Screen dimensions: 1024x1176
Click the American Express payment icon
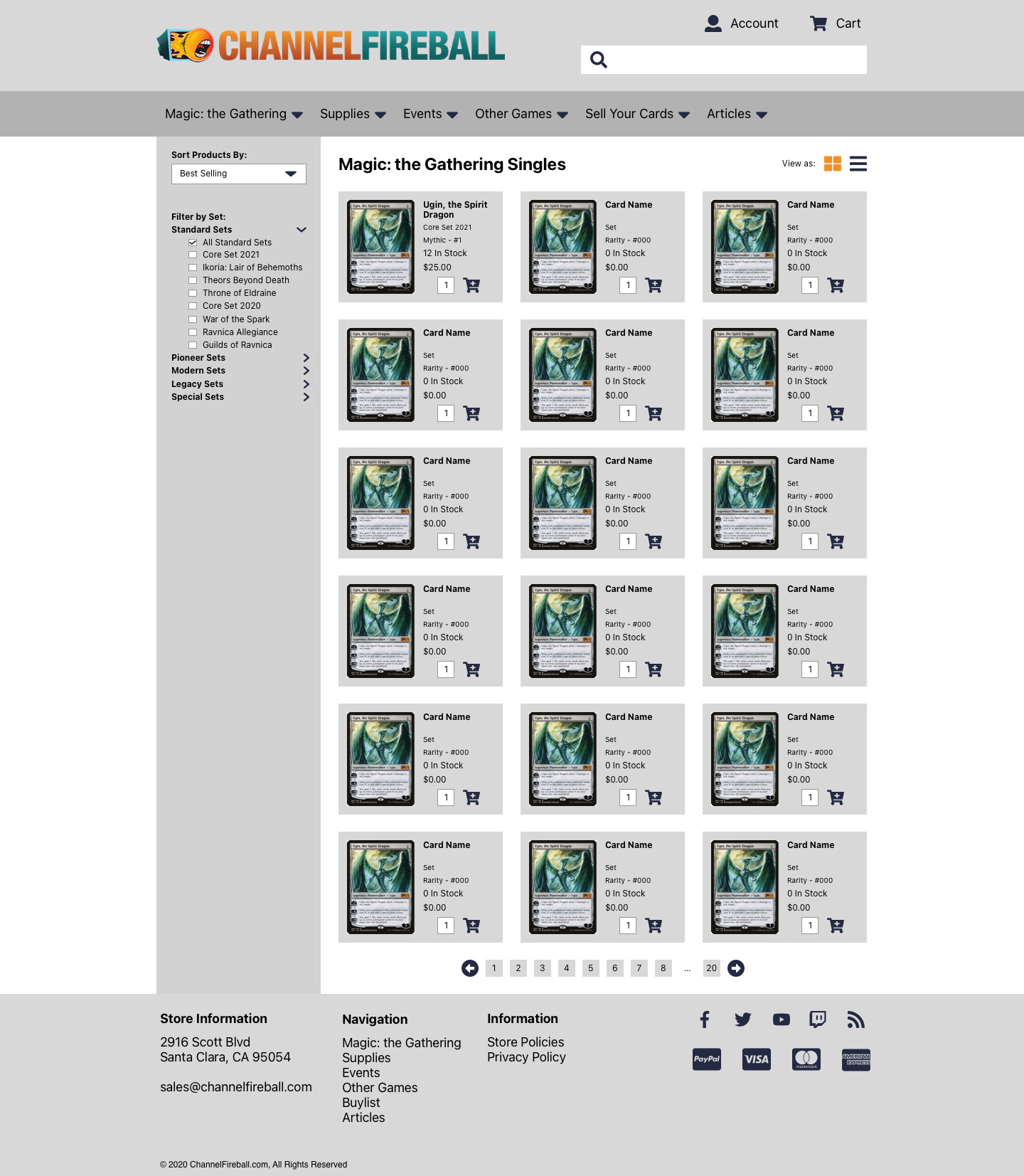[x=856, y=1059]
